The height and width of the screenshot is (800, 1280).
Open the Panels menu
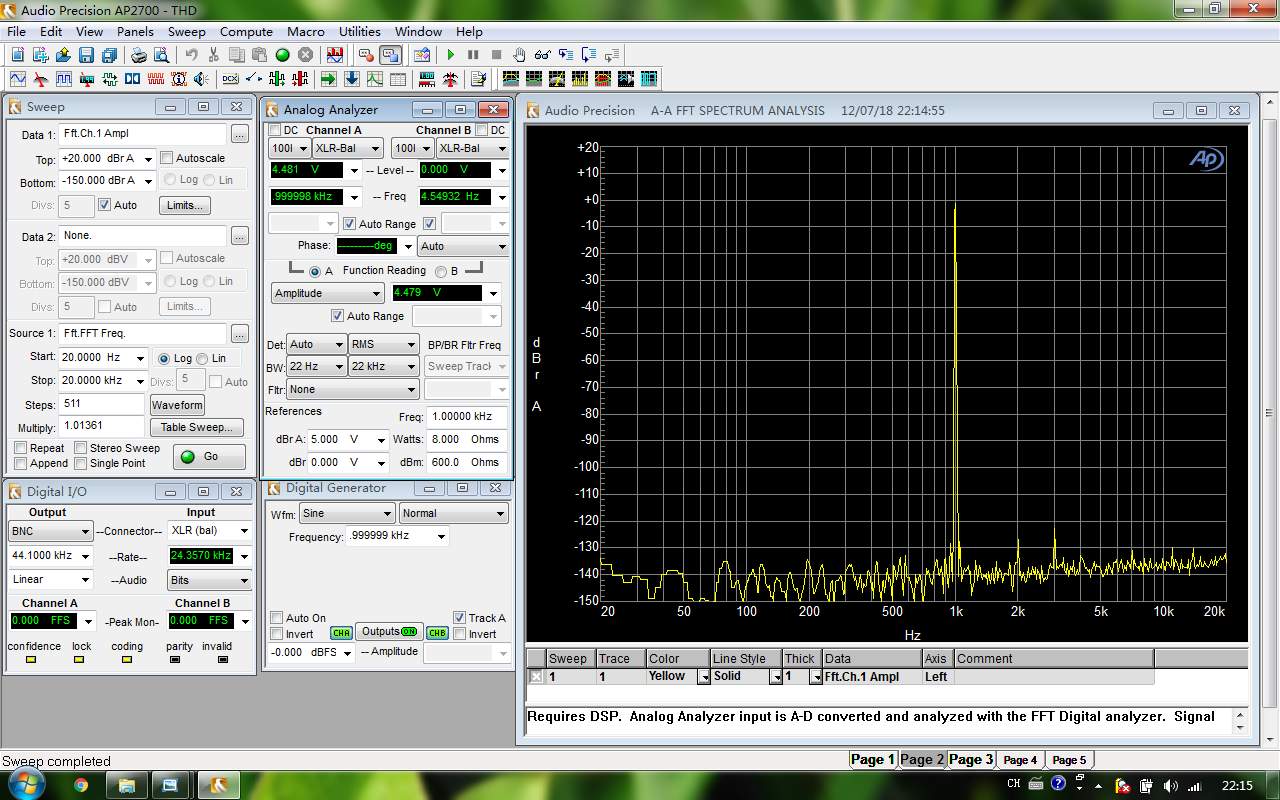[x=135, y=31]
